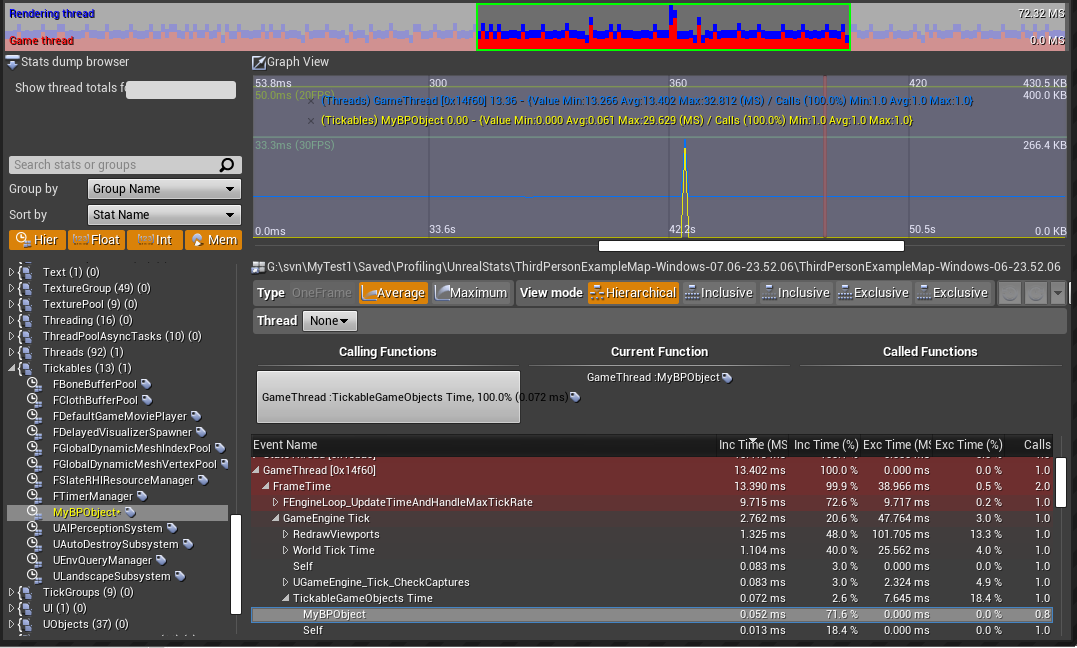1077x648 pixels.
Task: Select the first Inclusive view mode
Action: [x=719, y=293]
